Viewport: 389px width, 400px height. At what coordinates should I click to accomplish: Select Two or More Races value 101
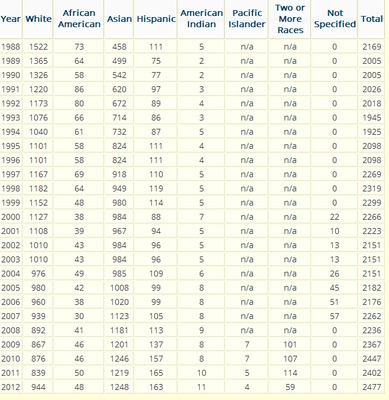[290, 344]
